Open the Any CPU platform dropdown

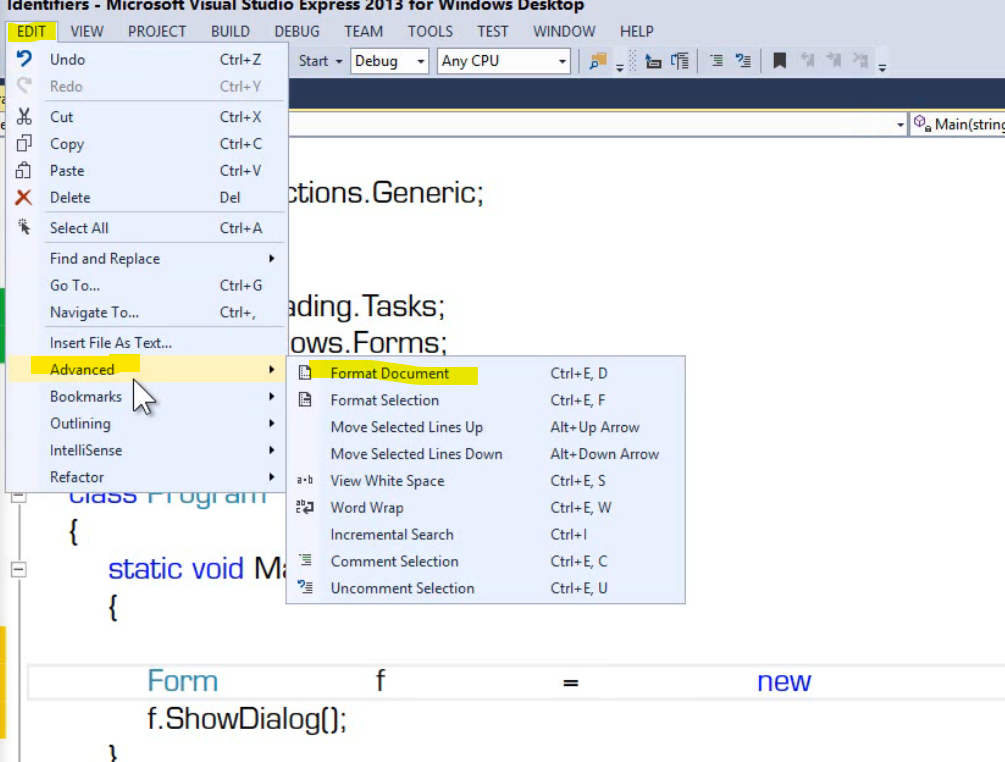504,61
